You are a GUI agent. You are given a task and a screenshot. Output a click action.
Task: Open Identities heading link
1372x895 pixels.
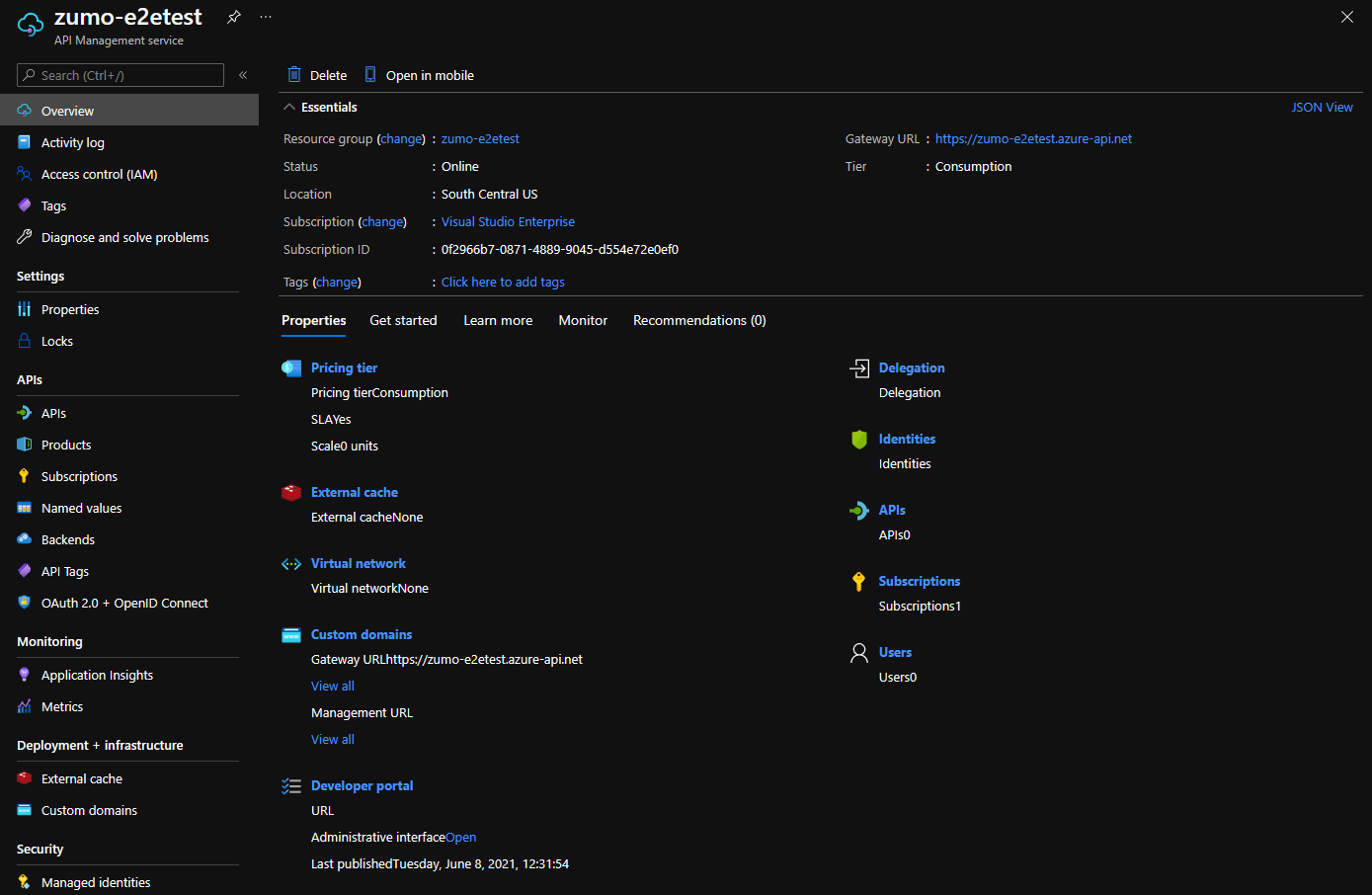point(907,439)
